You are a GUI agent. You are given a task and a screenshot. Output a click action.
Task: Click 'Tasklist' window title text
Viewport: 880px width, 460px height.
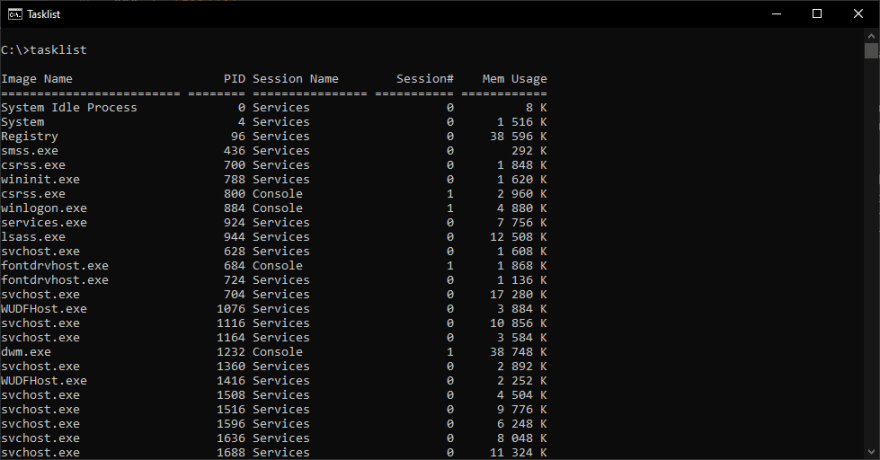(44, 14)
